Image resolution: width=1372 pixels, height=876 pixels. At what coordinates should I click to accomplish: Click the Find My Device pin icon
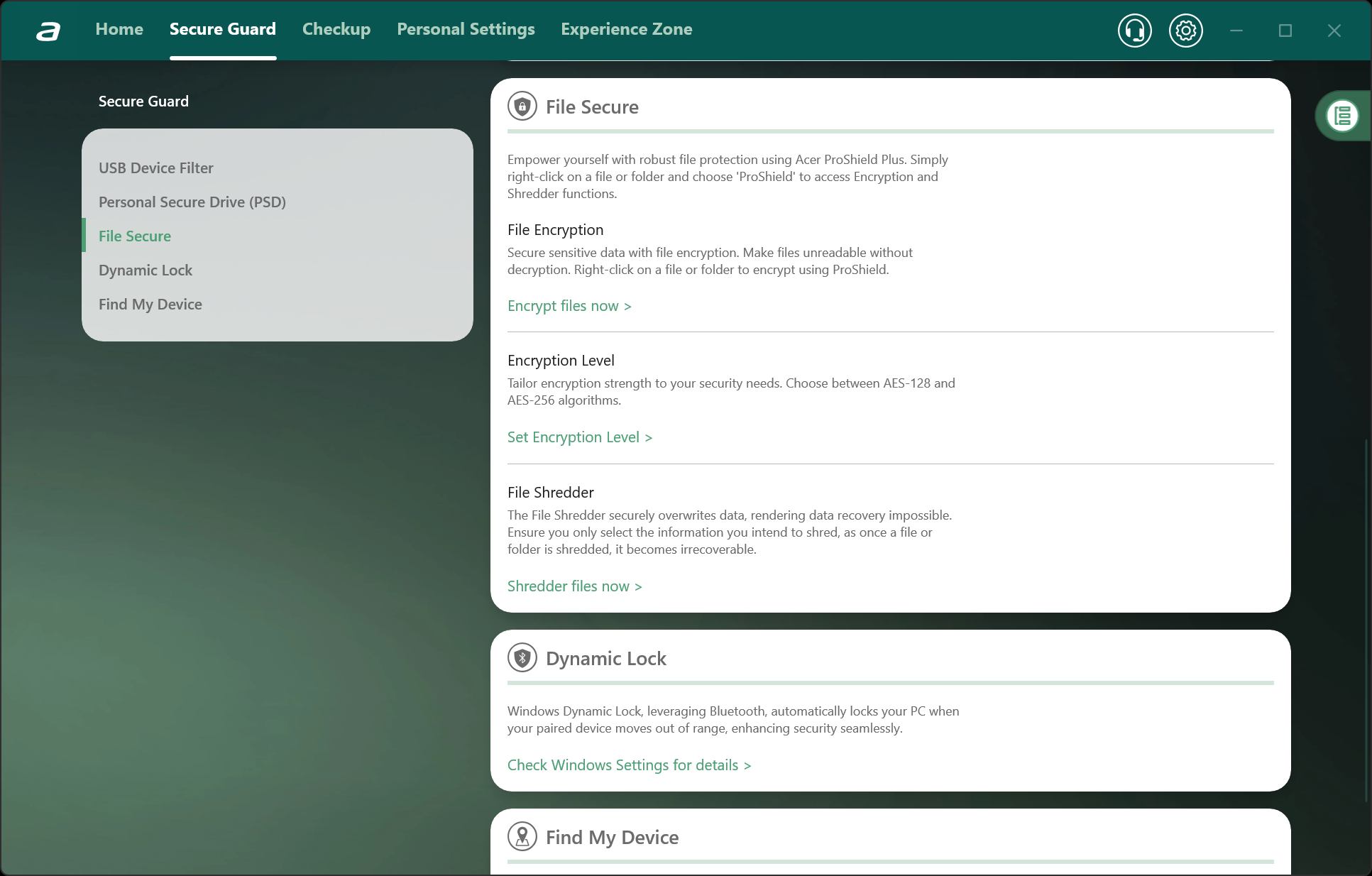(x=522, y=837)
